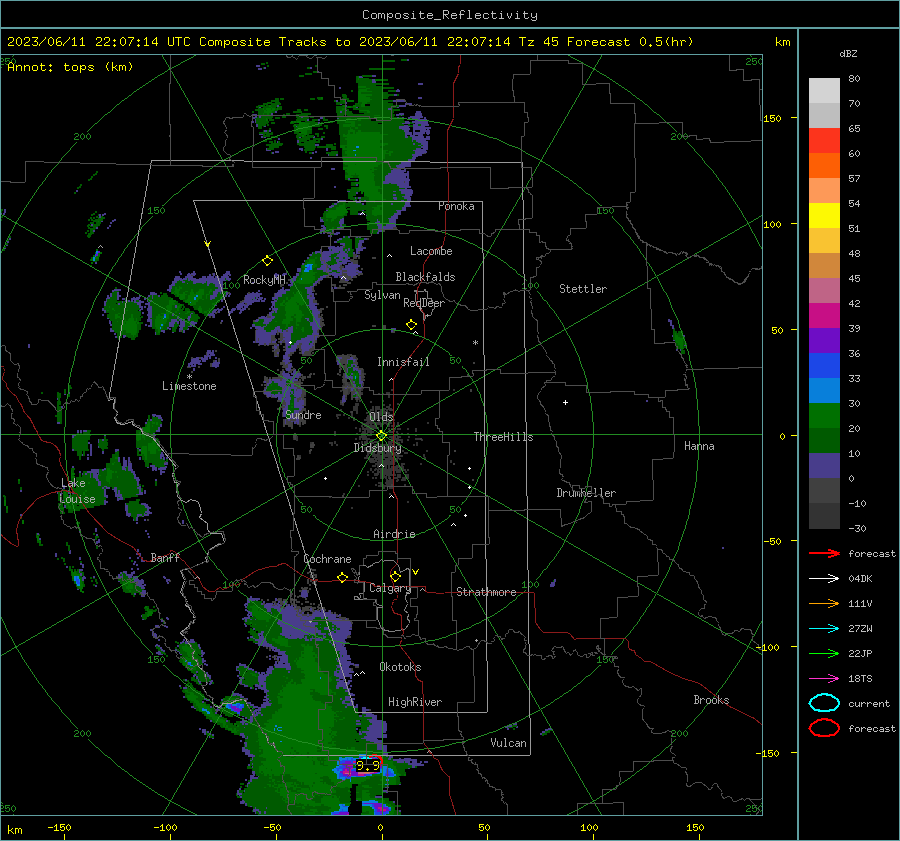The width and height of the screenshot is (900, 841).
Task: Click the yellow diamond marker below RedDeer
Action: pos(411,325)
